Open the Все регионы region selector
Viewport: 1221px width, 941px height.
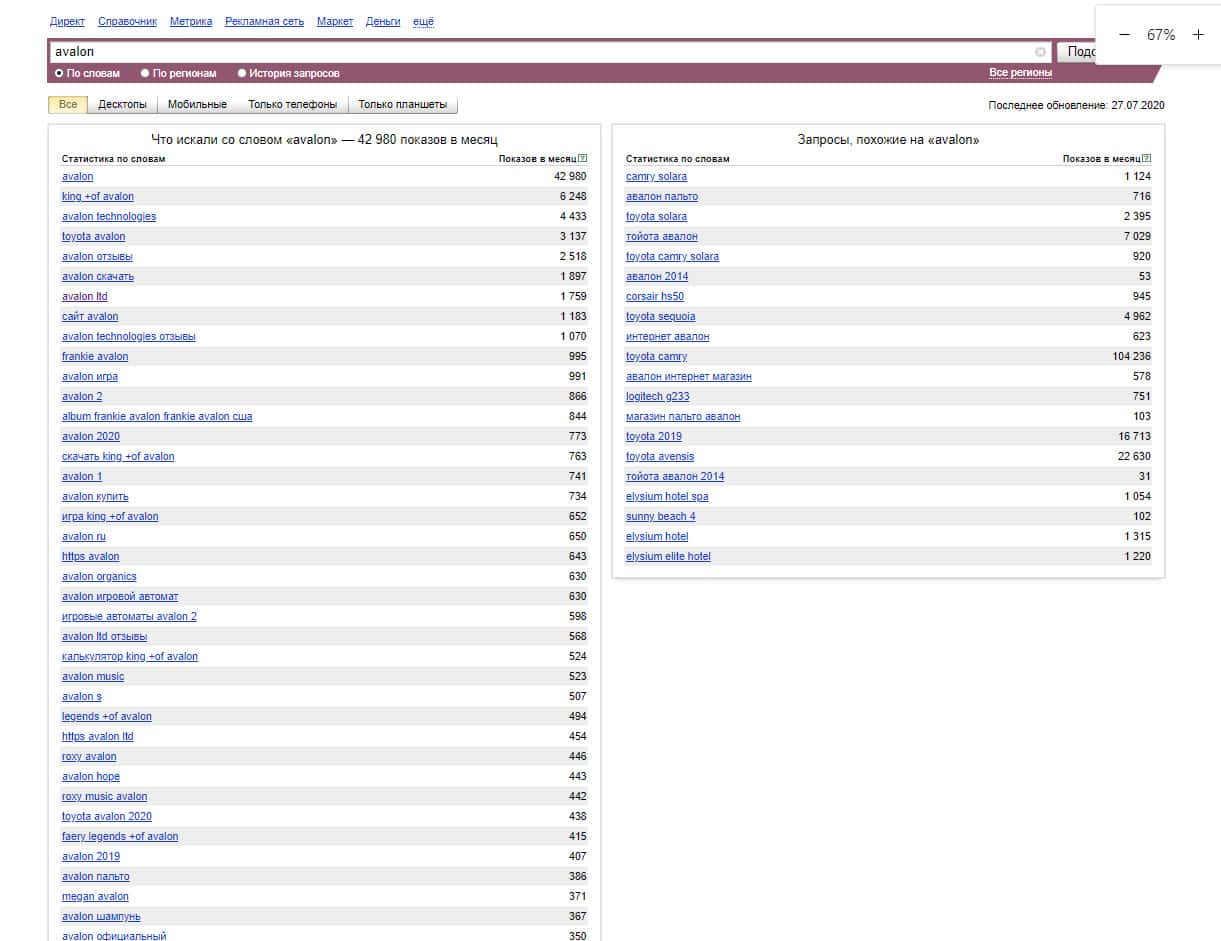(1020, 73)
